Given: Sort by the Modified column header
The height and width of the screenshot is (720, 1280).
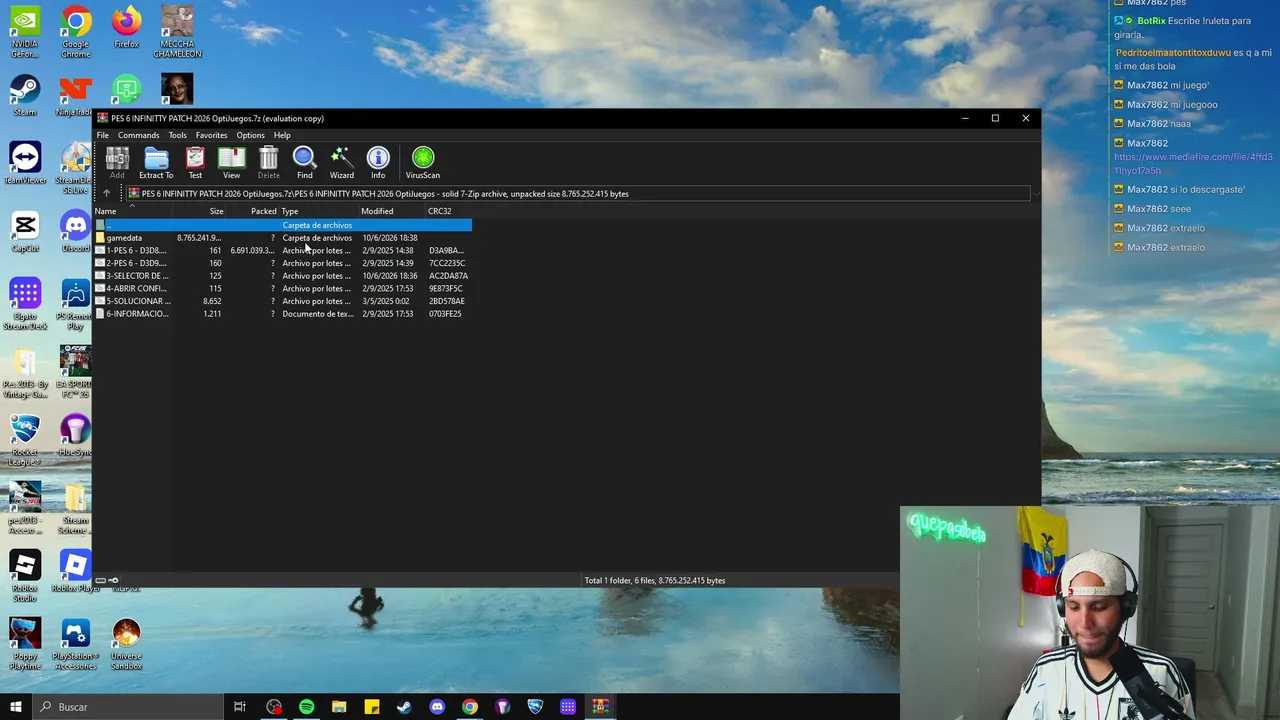Looking at the screenshot, I should 391,211.
